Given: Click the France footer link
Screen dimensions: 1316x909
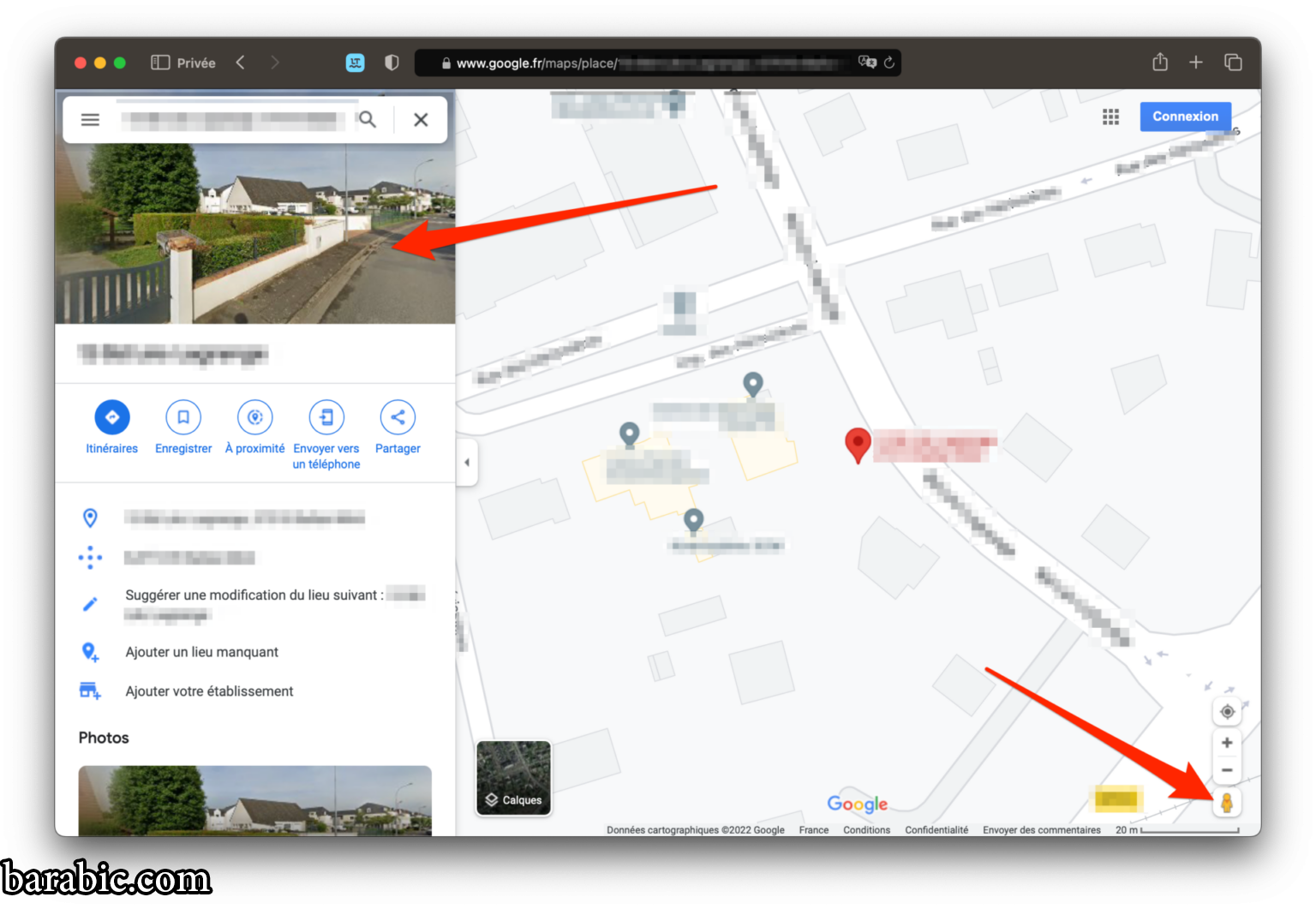Looking at the screenshot, I should click(x=814, y=830).
